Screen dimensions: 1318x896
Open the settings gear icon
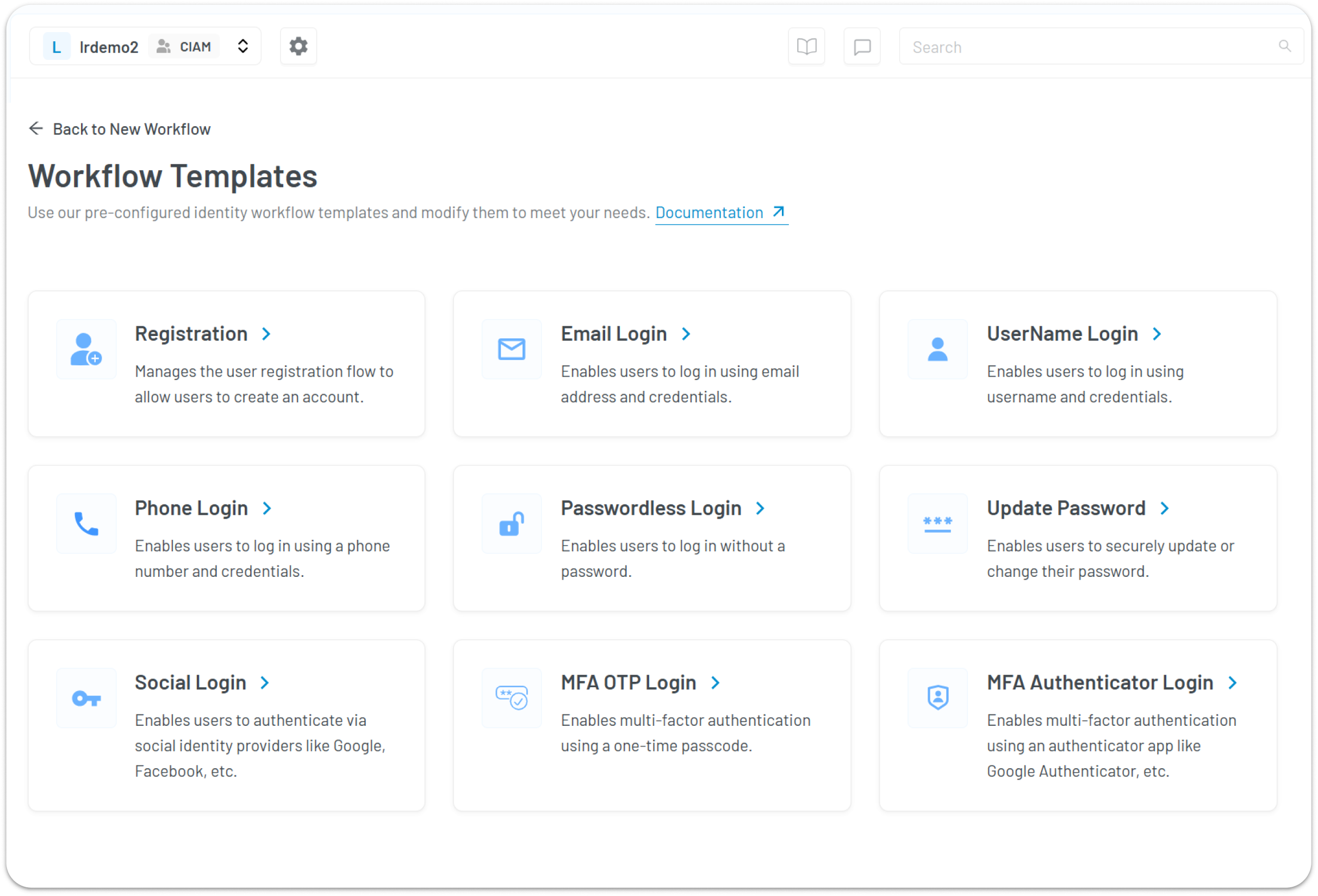click(x=299, y=46)
